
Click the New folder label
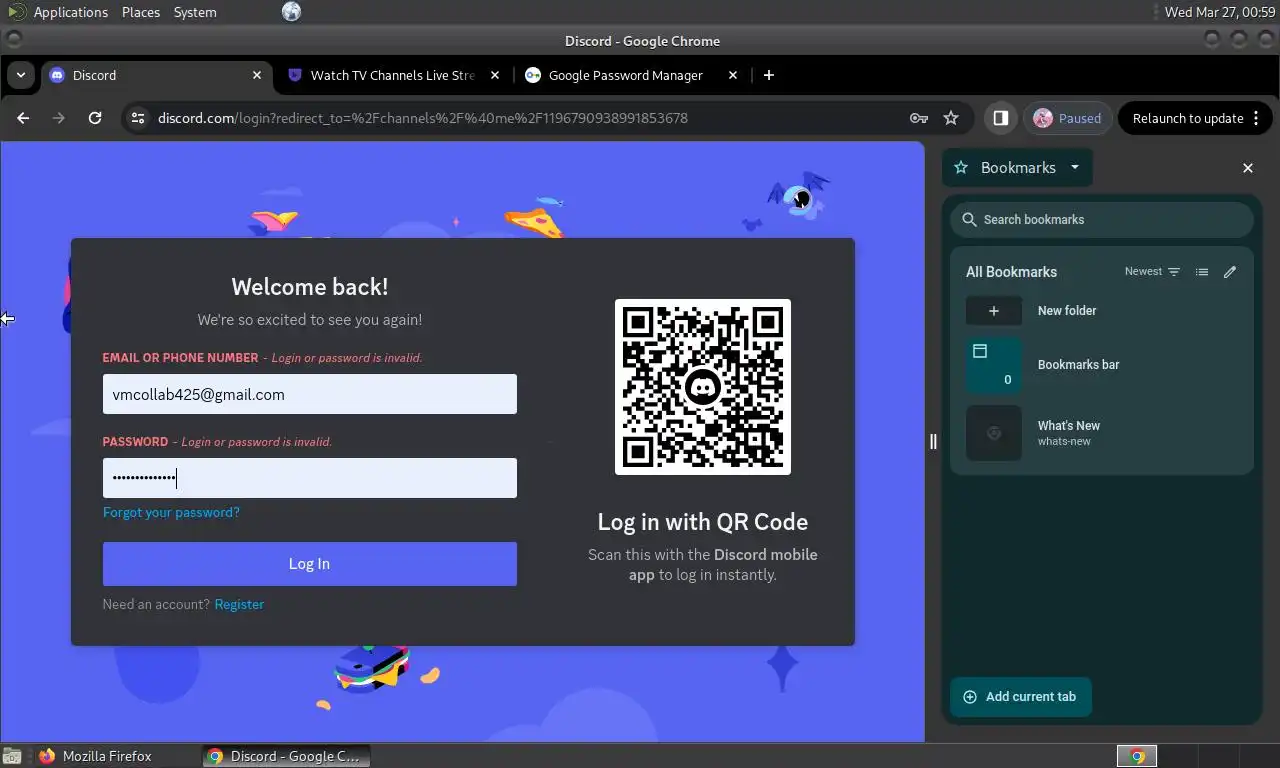point(1067,311)
